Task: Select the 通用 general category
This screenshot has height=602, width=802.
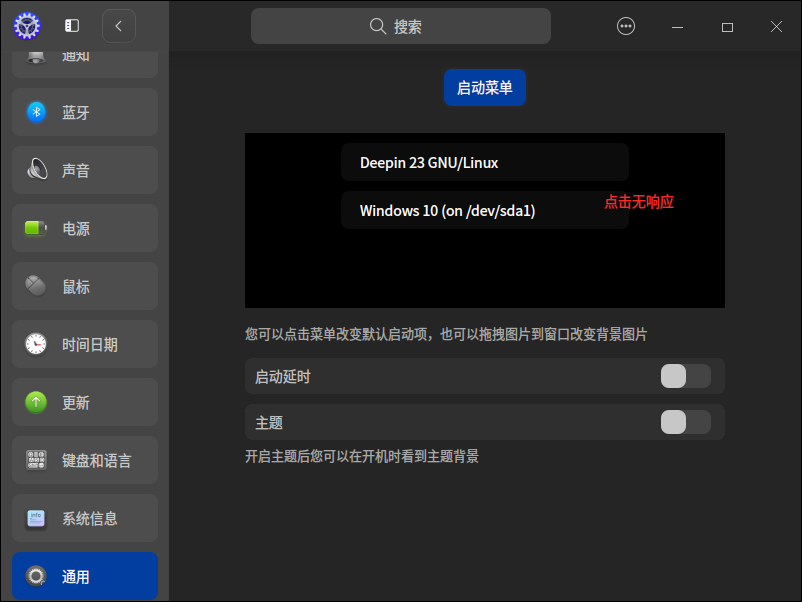Action: point(85,576)
